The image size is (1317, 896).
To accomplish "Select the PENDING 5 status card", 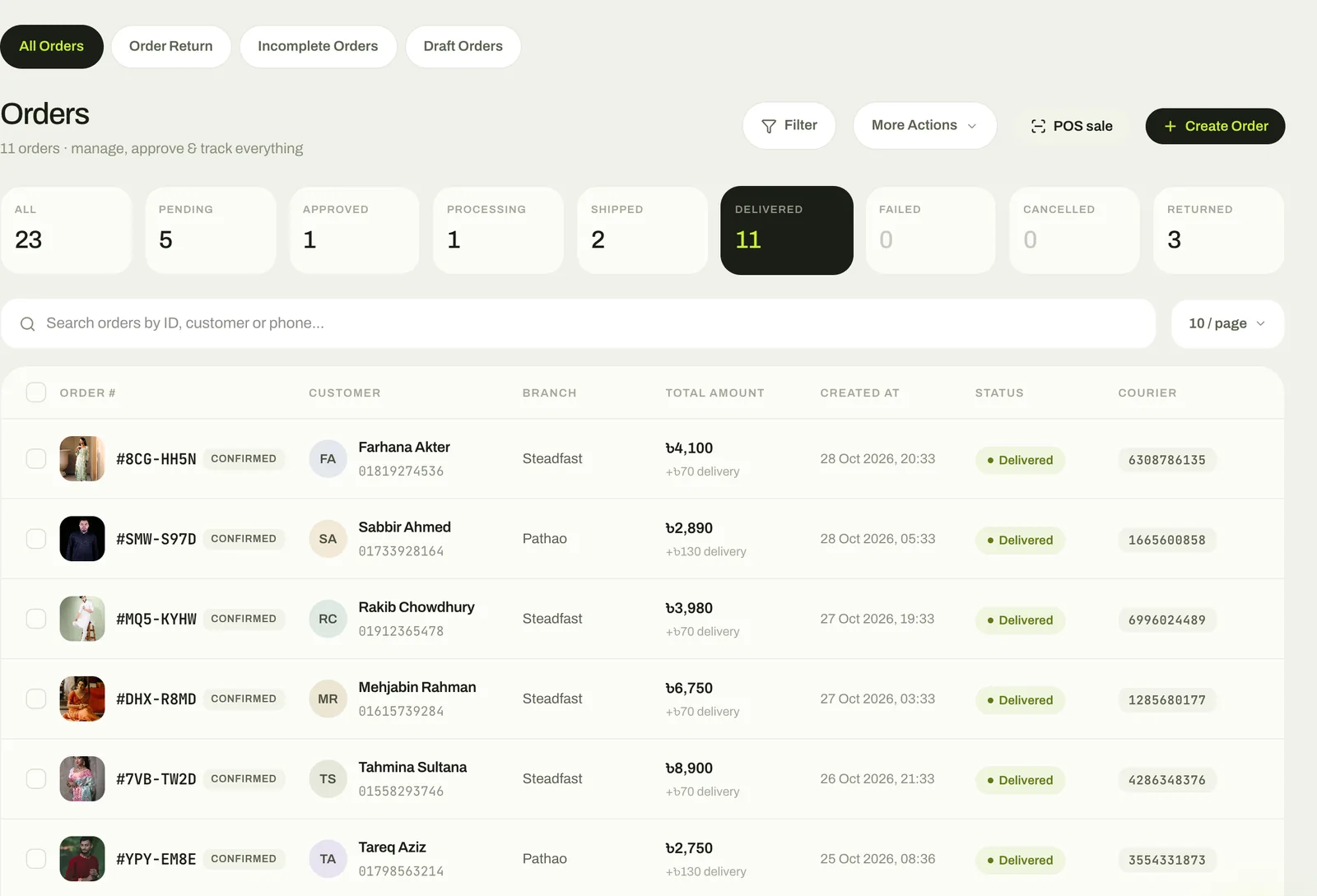I will 211,230.
